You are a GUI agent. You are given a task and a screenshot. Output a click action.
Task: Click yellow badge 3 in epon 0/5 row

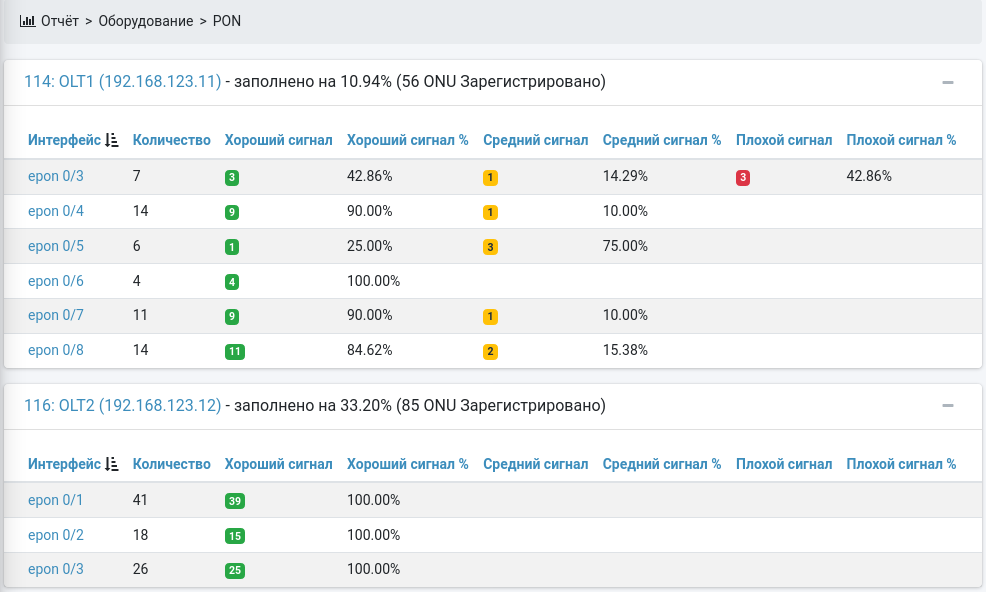490,247
